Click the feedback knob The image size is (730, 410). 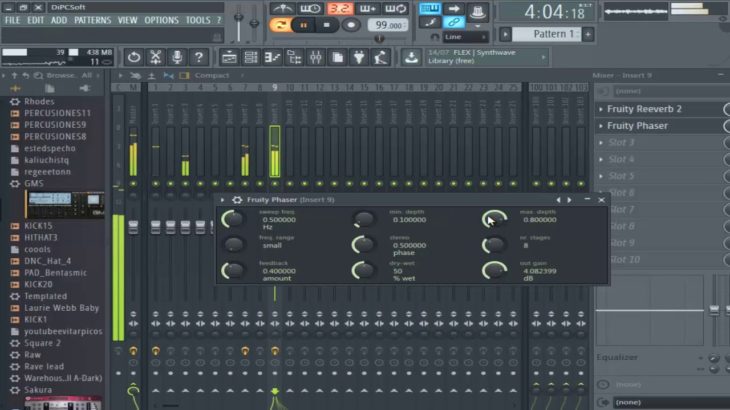232,270
